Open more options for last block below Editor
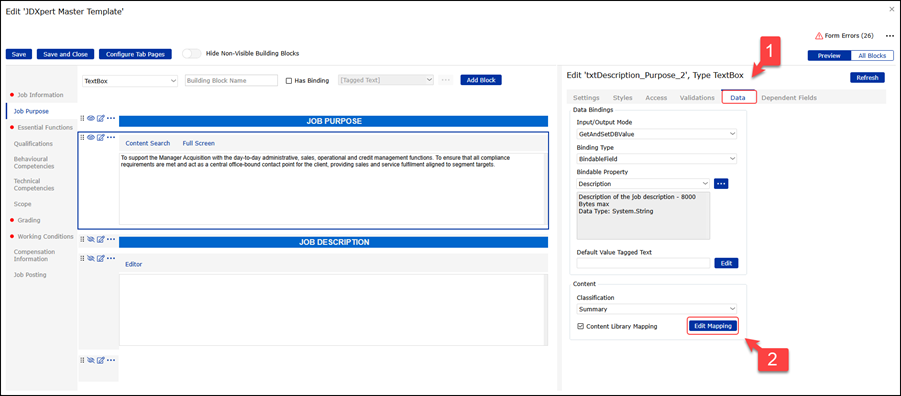Image resolution: width=901 pixels, height=396 pixels. tap(111, 360)
